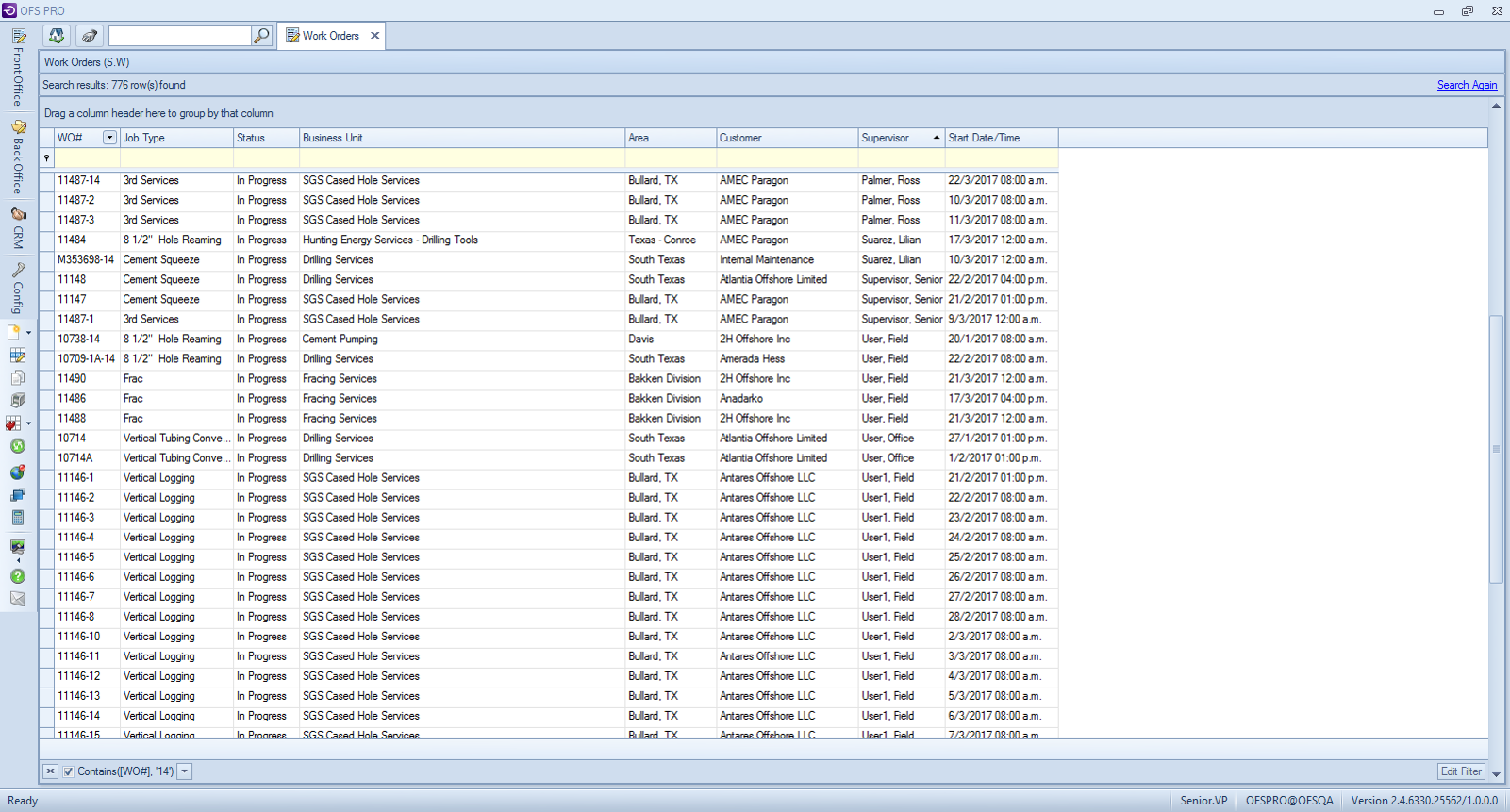Click the scroll up arrow at the panel's top right
The image size is (1510, 812).
coord(1496,106)
